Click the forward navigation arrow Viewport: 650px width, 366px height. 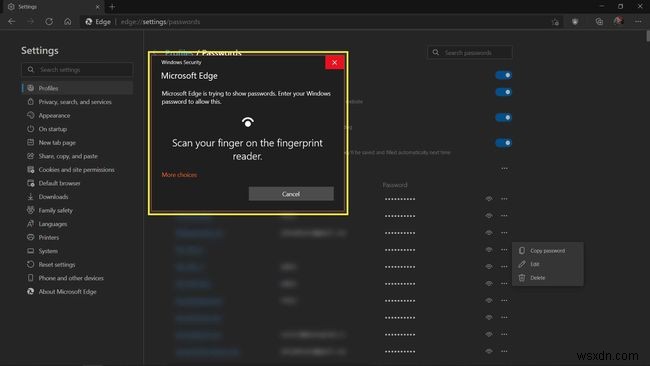pyautogui.click(x=30, y=22)
